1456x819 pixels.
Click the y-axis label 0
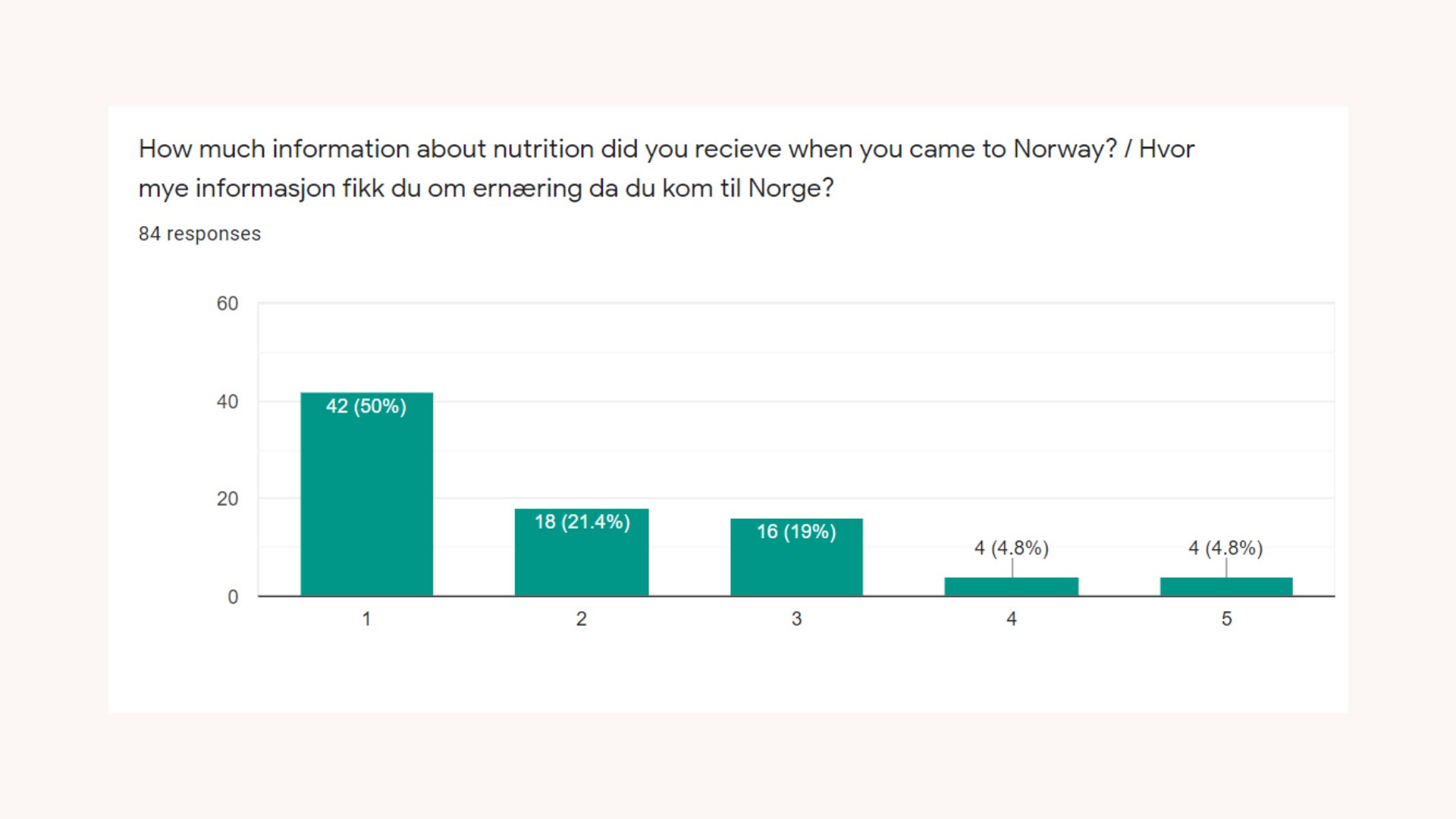(233, 597)
